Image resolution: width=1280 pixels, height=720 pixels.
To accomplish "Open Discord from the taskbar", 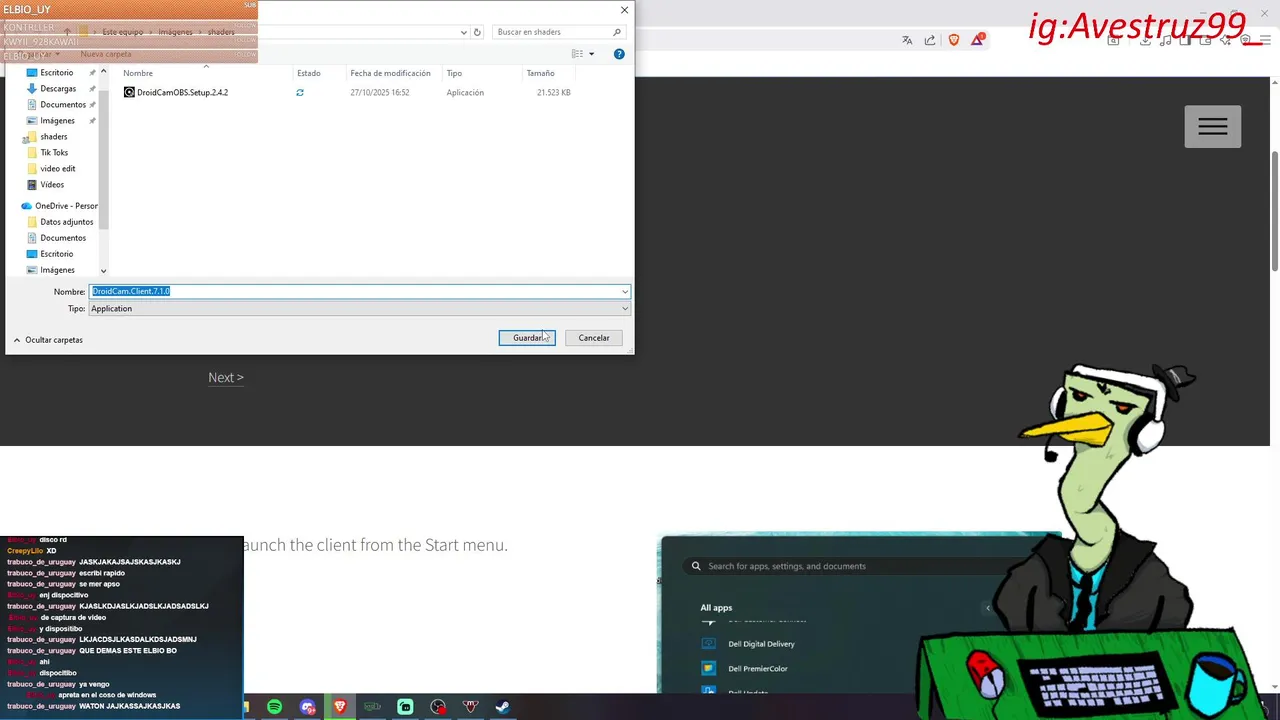I will pos(308,707).
